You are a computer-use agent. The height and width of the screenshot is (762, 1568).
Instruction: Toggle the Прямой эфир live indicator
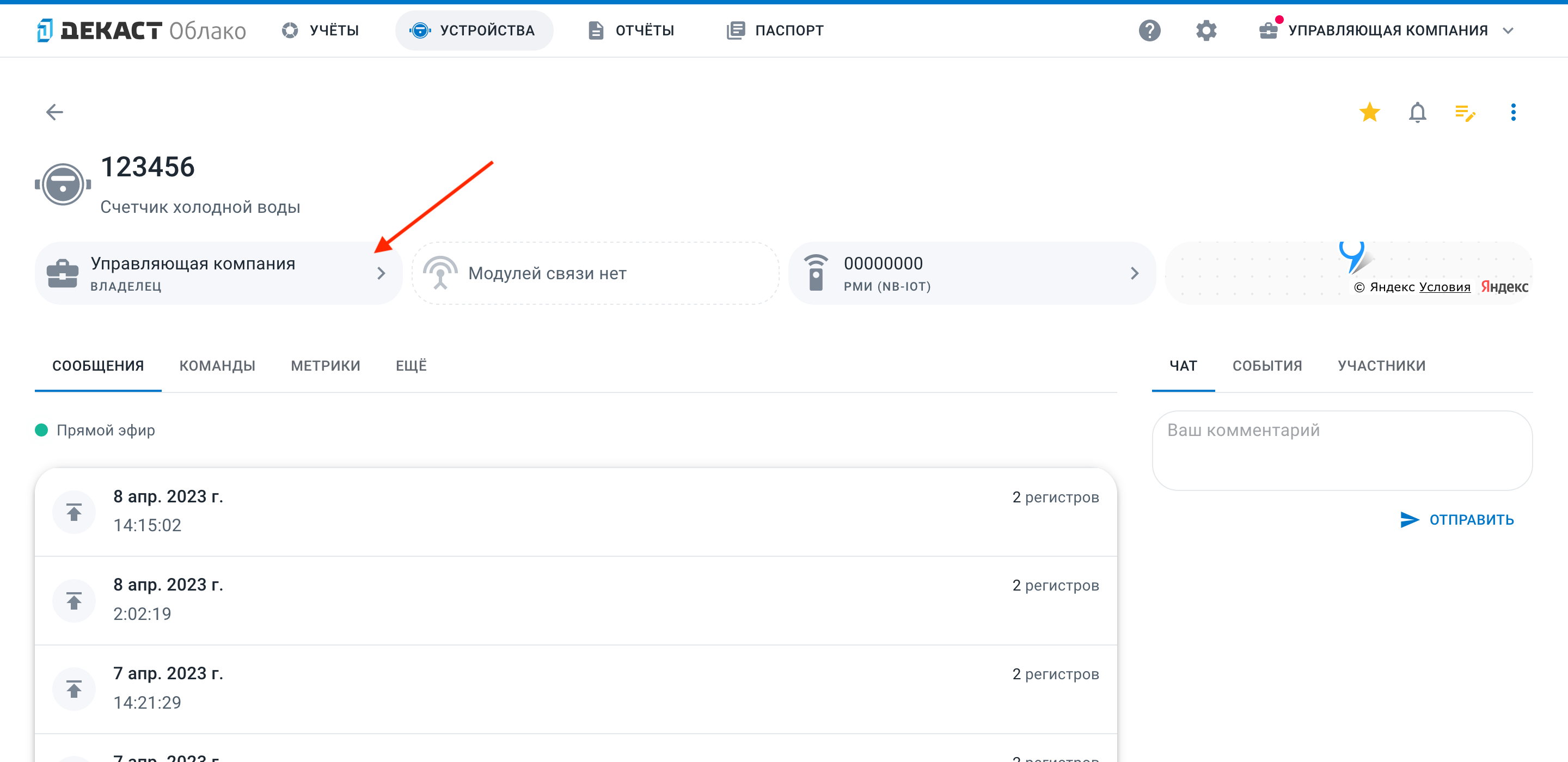(41, 431)
